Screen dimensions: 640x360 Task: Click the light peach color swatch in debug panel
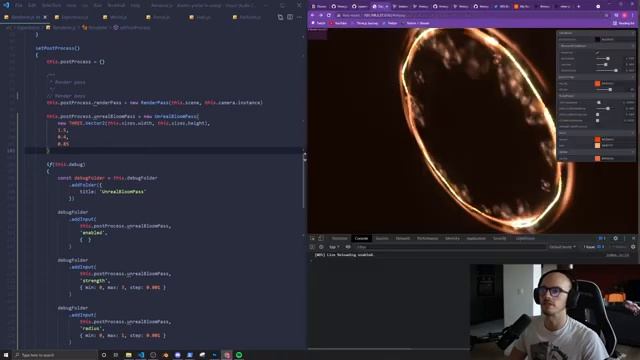pos(598,145)
